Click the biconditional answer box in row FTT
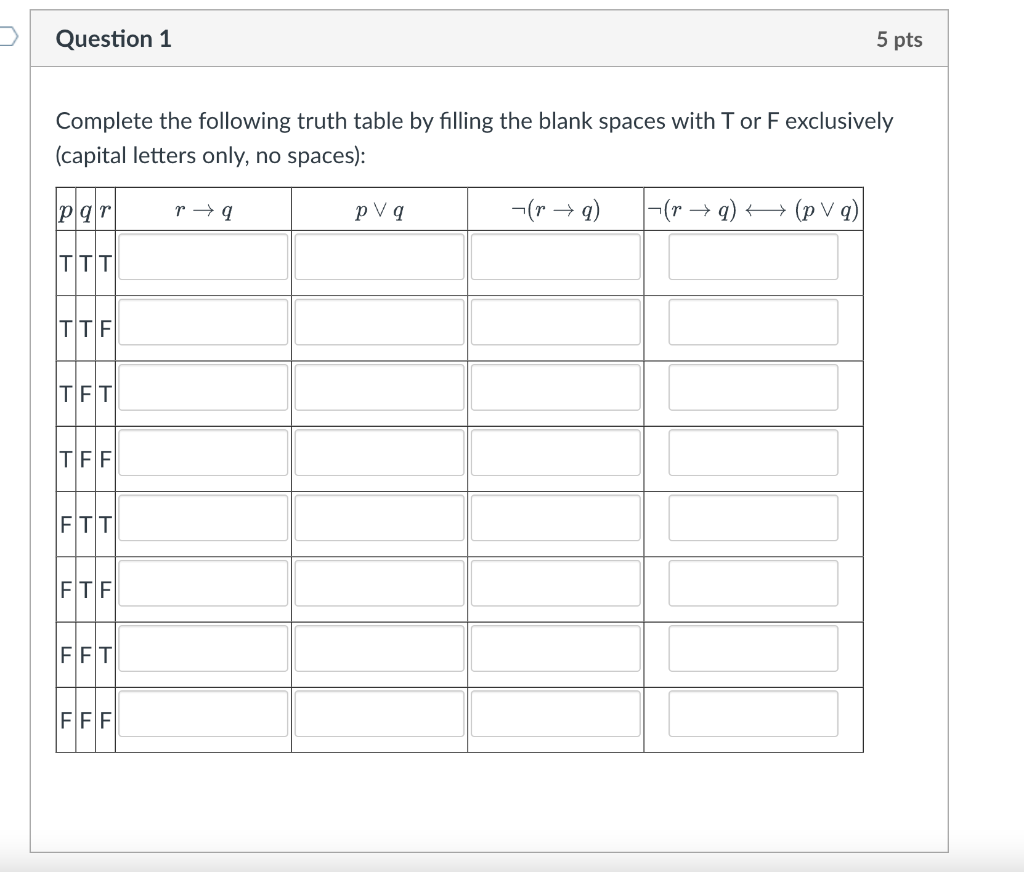This screenshot has width=1024, height=872. coord(755,518)
